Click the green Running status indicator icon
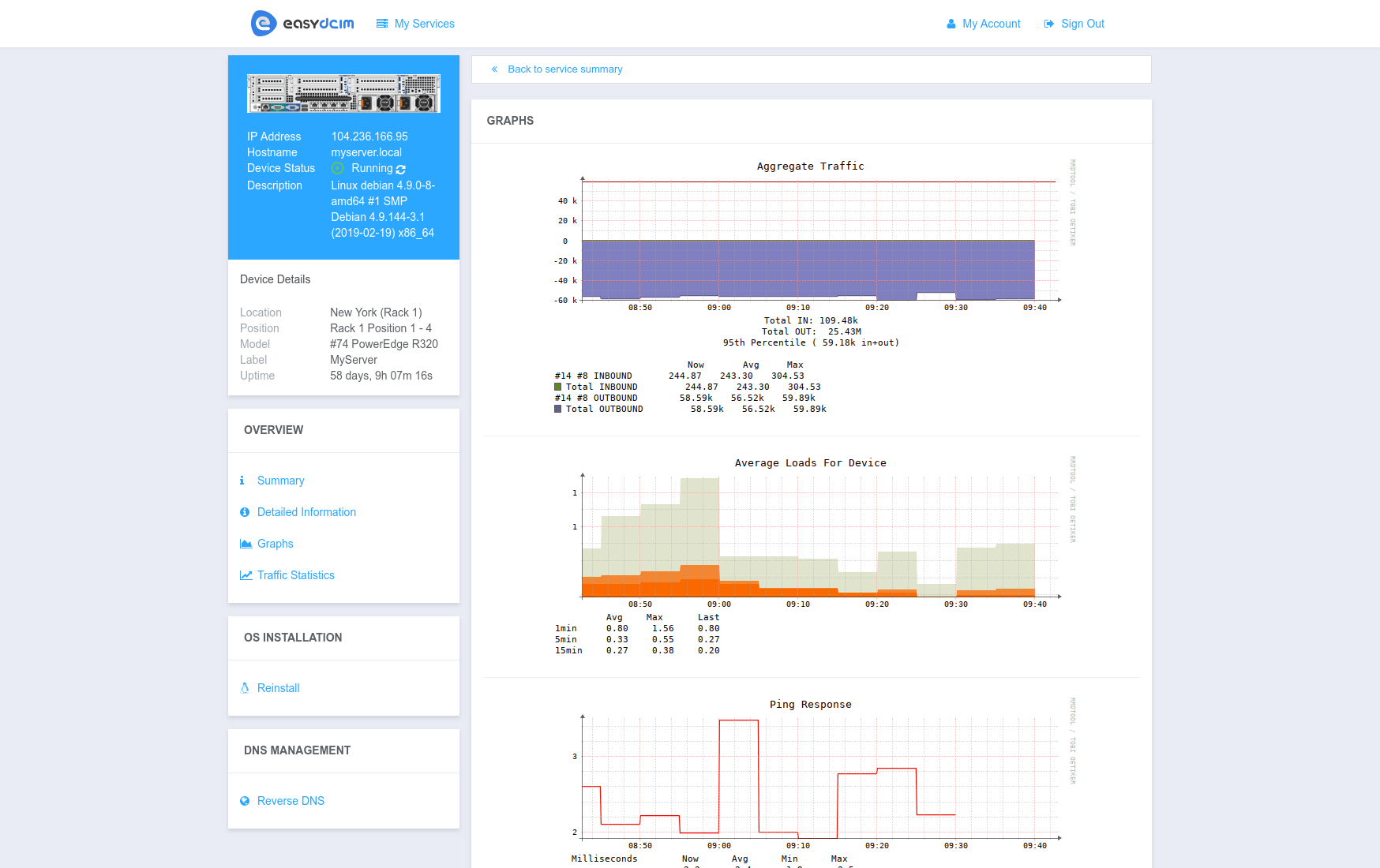 click(337, 169)
